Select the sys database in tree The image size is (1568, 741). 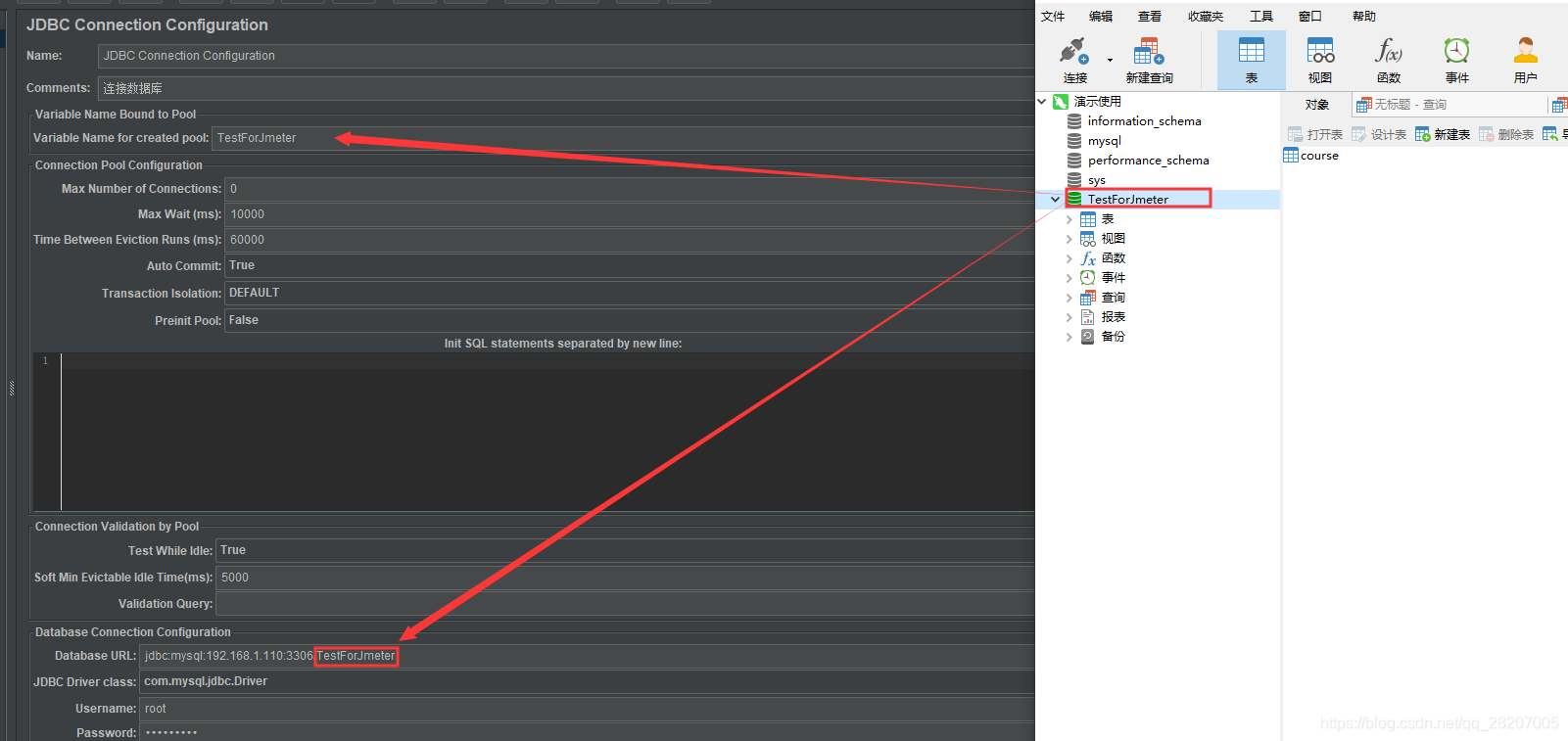tap(1097, 180)
